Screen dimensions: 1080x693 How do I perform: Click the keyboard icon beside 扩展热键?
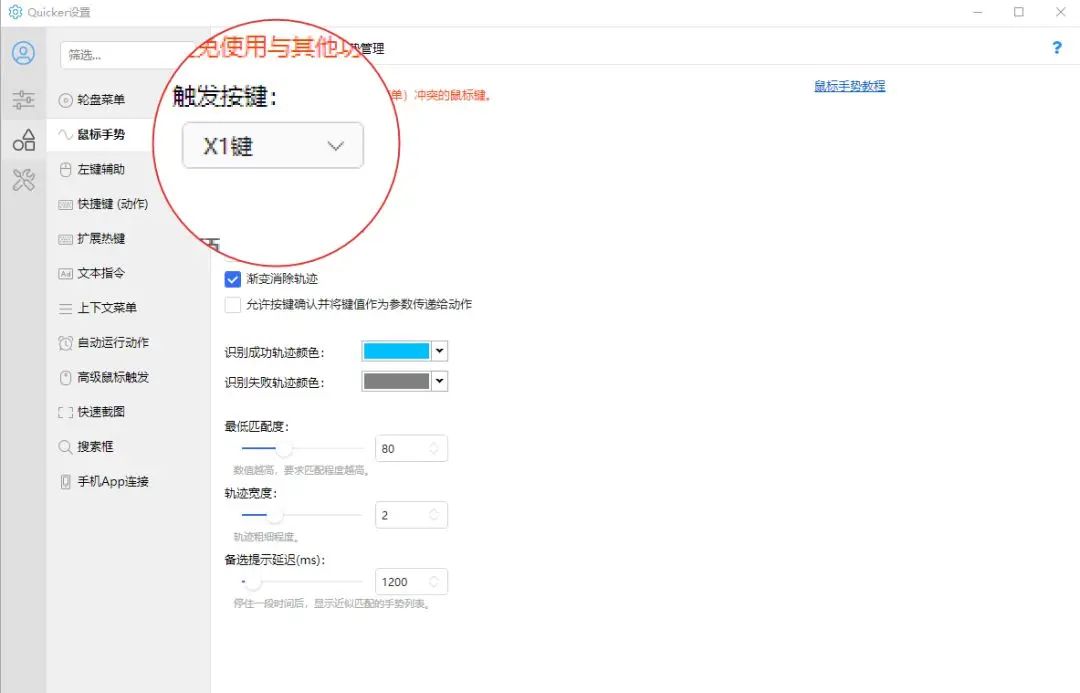coord(65,239)
